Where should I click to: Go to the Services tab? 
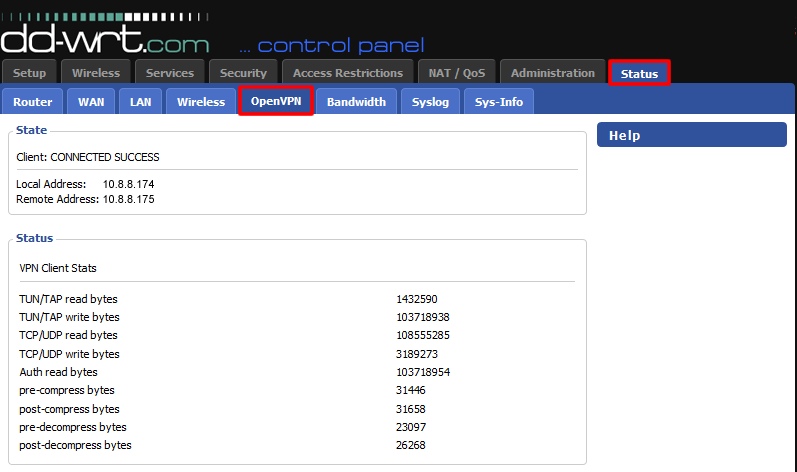pos(170,73)
